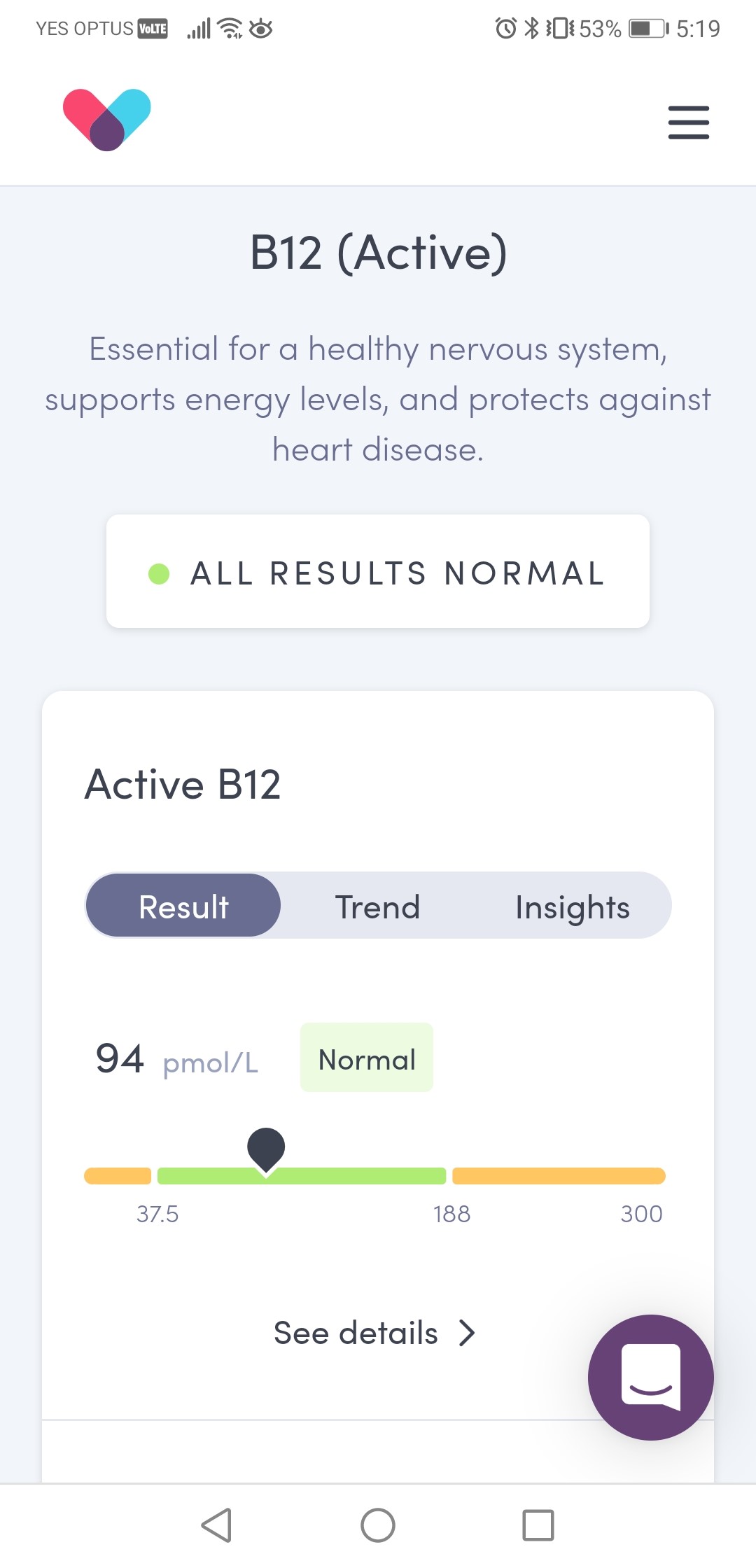Screen dimensions: 756x1568
Task: Tap the Android home circle button
Action: [378, 1525]
